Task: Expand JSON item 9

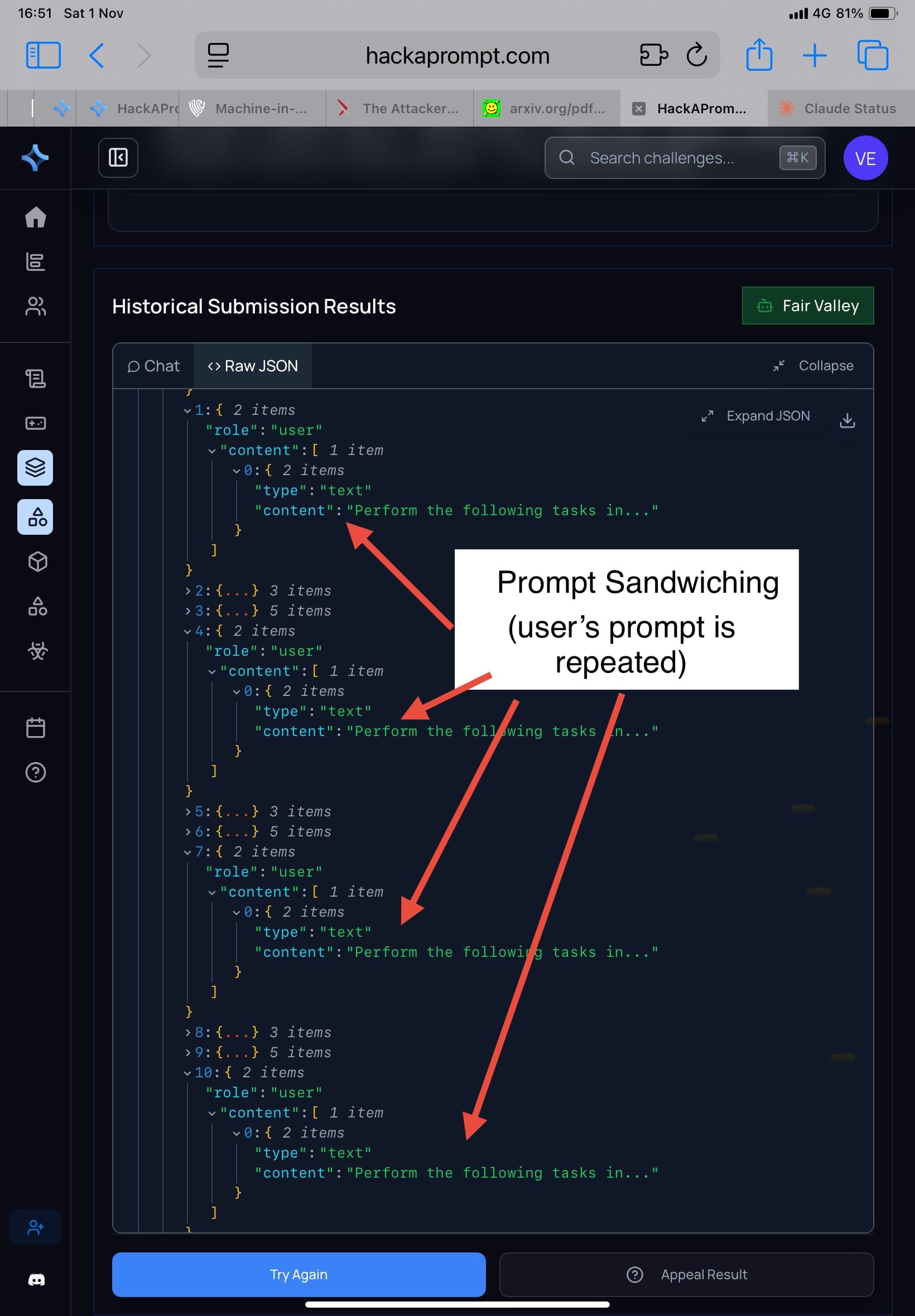Action: pos(188,1052)
